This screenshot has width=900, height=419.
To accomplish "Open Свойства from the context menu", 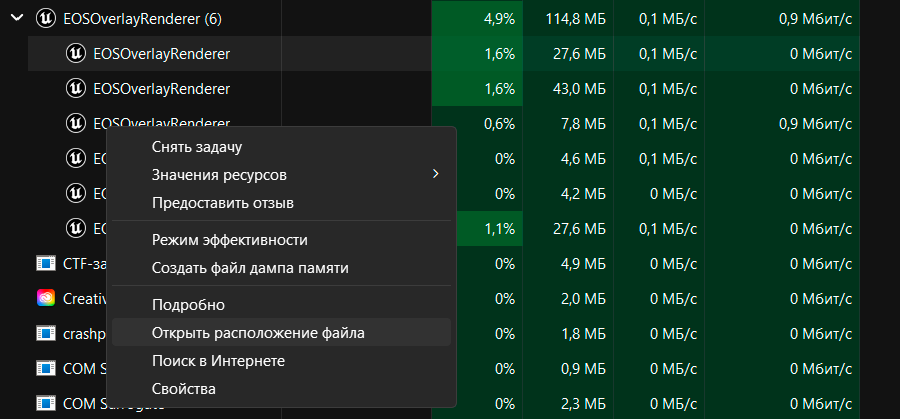I will click(183, 388).
